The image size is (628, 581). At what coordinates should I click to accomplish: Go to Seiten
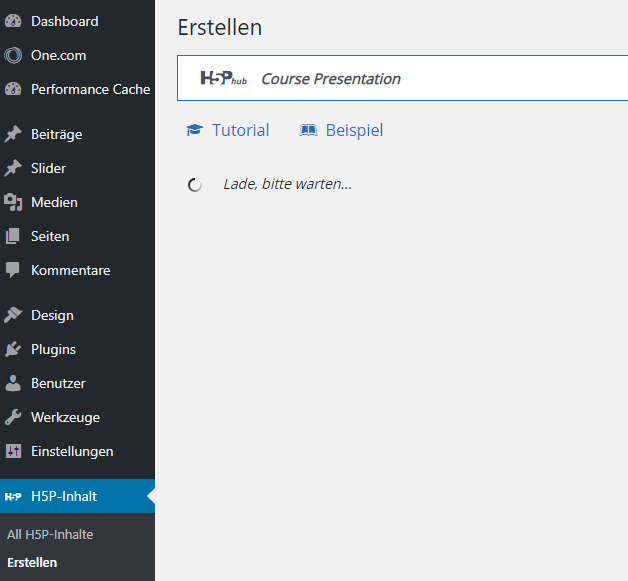pos(77,236)
